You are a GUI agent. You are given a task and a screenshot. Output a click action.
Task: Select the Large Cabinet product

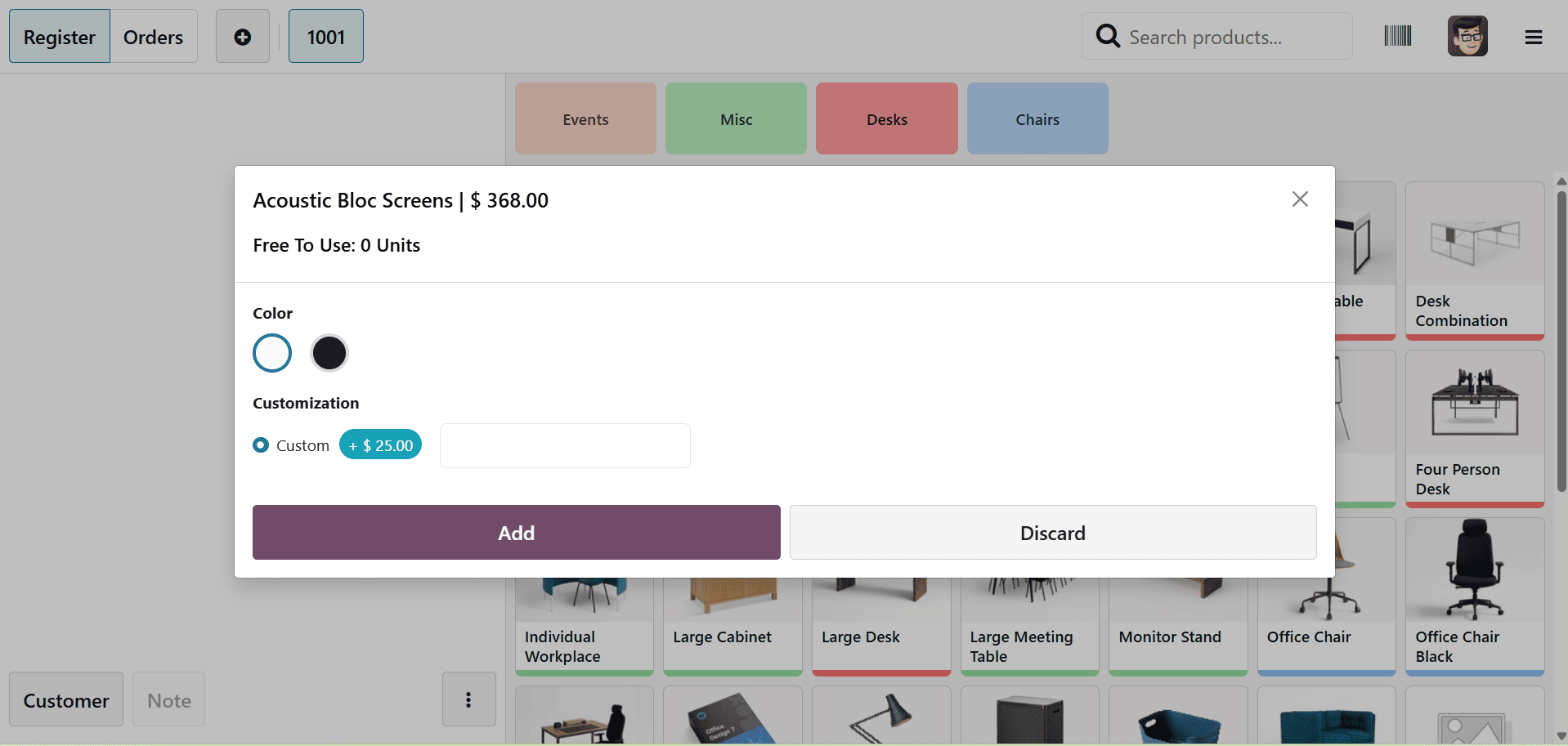(x=732, y=627)
